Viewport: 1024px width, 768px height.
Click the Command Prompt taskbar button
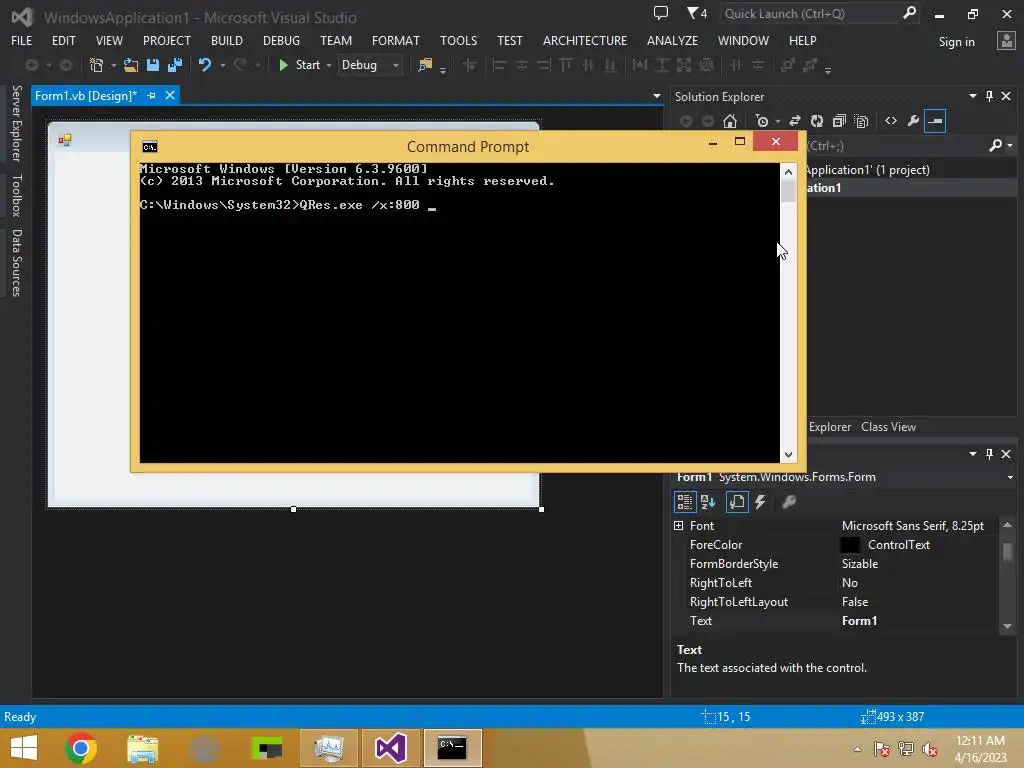pyautogui.click(x=453, y=748)
